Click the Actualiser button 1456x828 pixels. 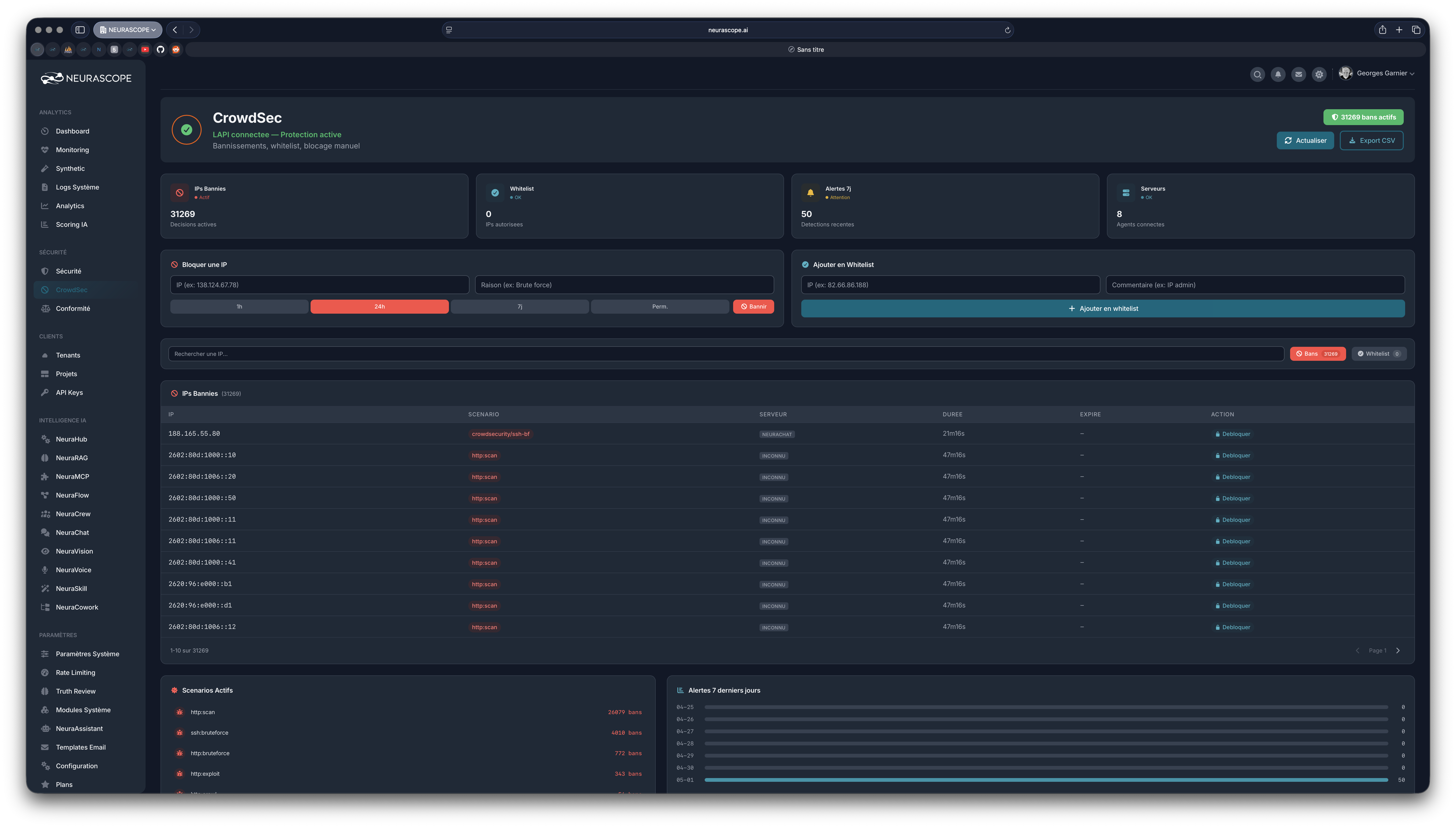tap(1305, 140)
